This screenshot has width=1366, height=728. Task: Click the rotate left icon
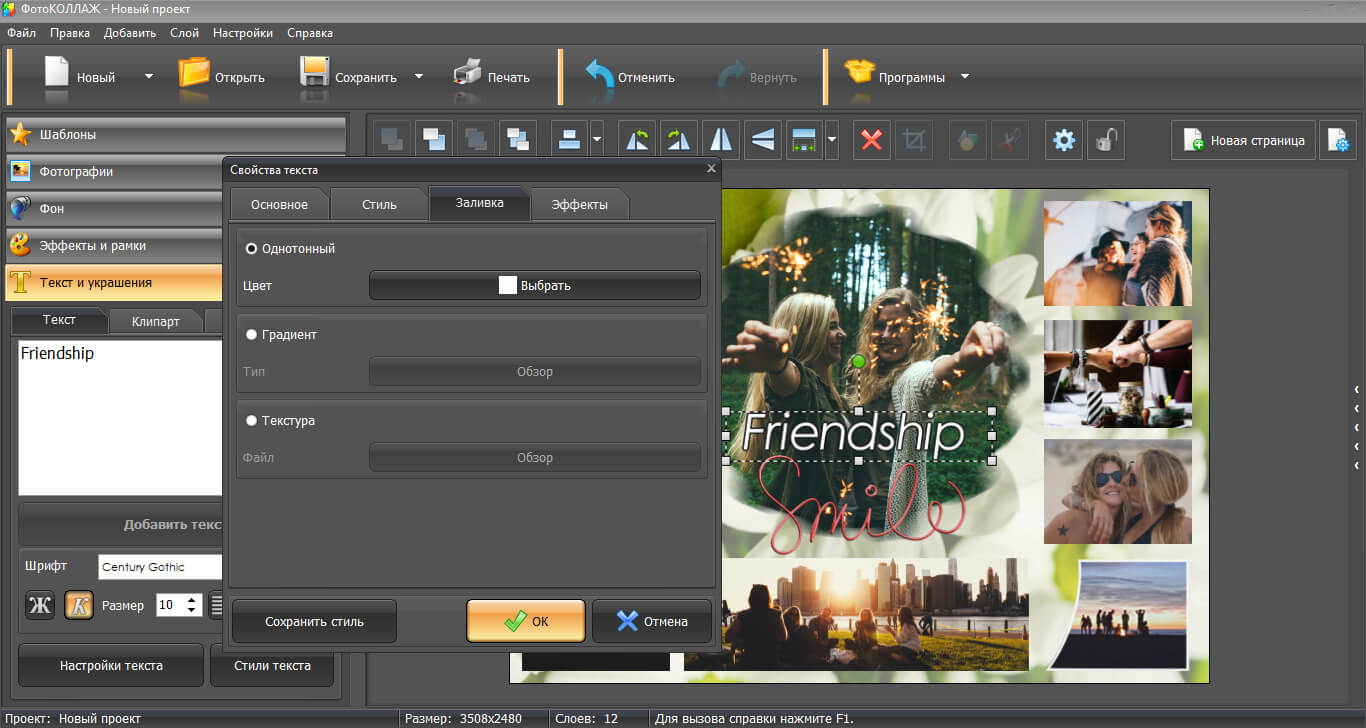click(x=638, y=140)
